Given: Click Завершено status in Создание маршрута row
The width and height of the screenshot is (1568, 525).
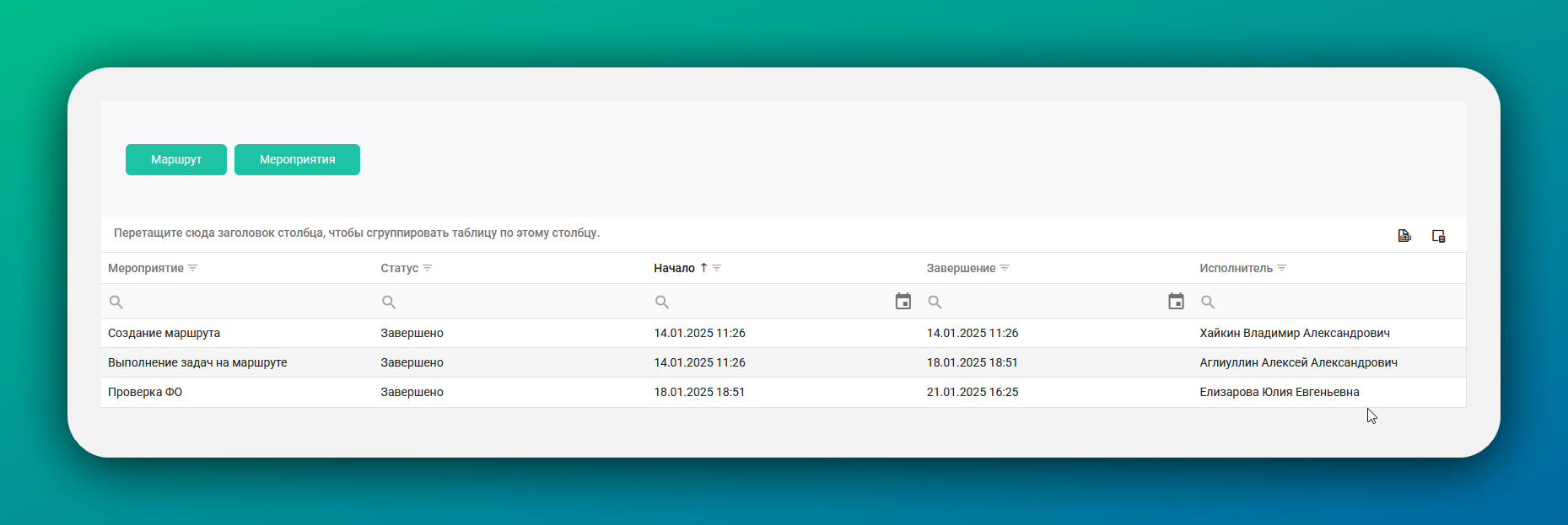Looking at the screenshot, I should pos(412,333).
